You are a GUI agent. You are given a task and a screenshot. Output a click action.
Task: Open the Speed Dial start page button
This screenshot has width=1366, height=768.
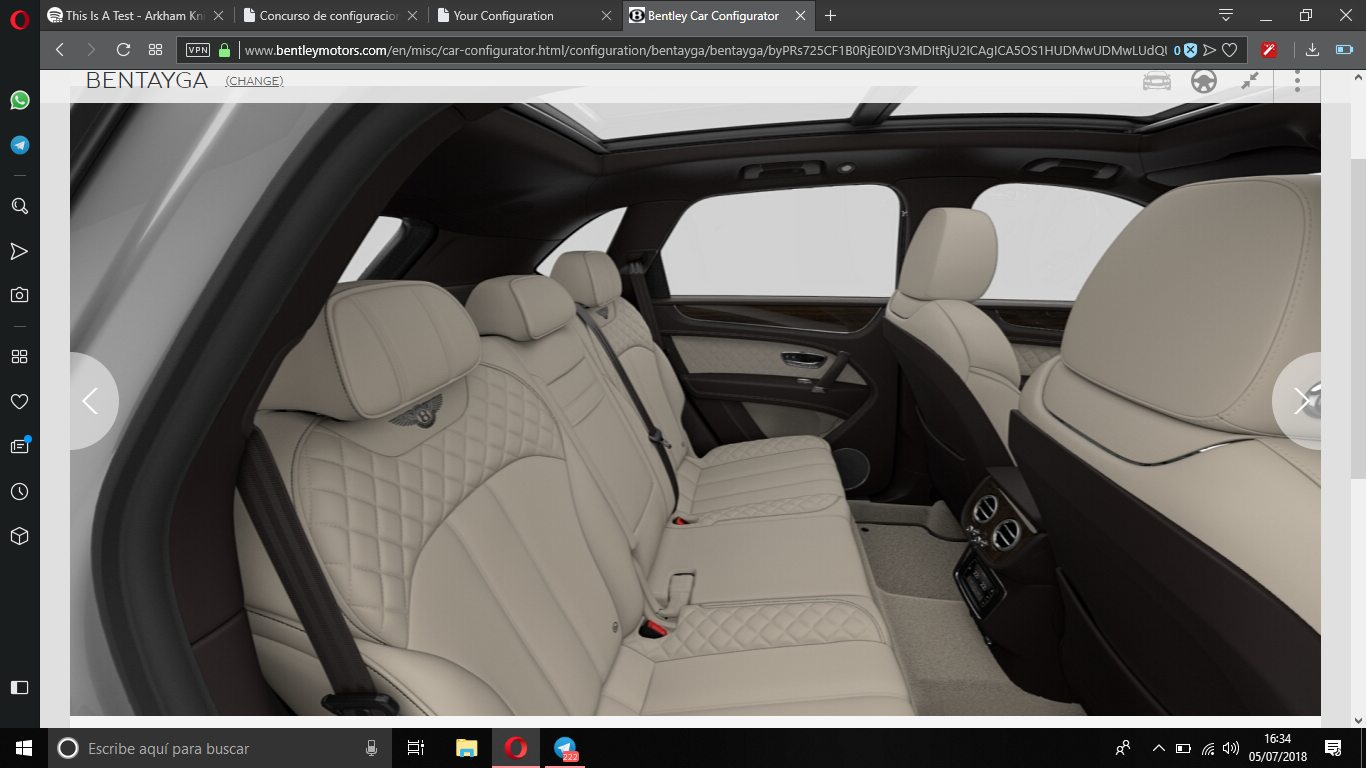coord(155,50)
